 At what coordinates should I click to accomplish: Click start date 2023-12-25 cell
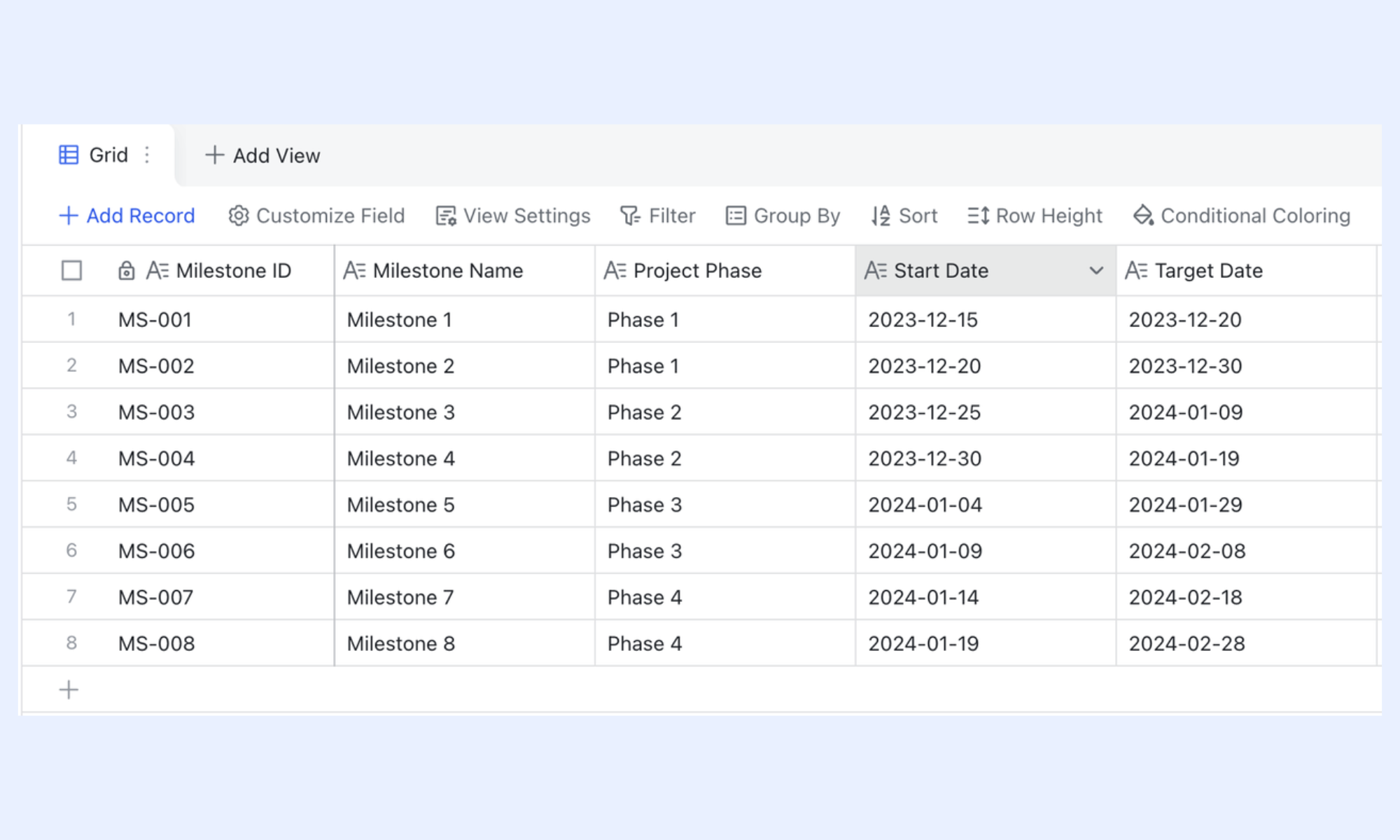coord(986,412)
